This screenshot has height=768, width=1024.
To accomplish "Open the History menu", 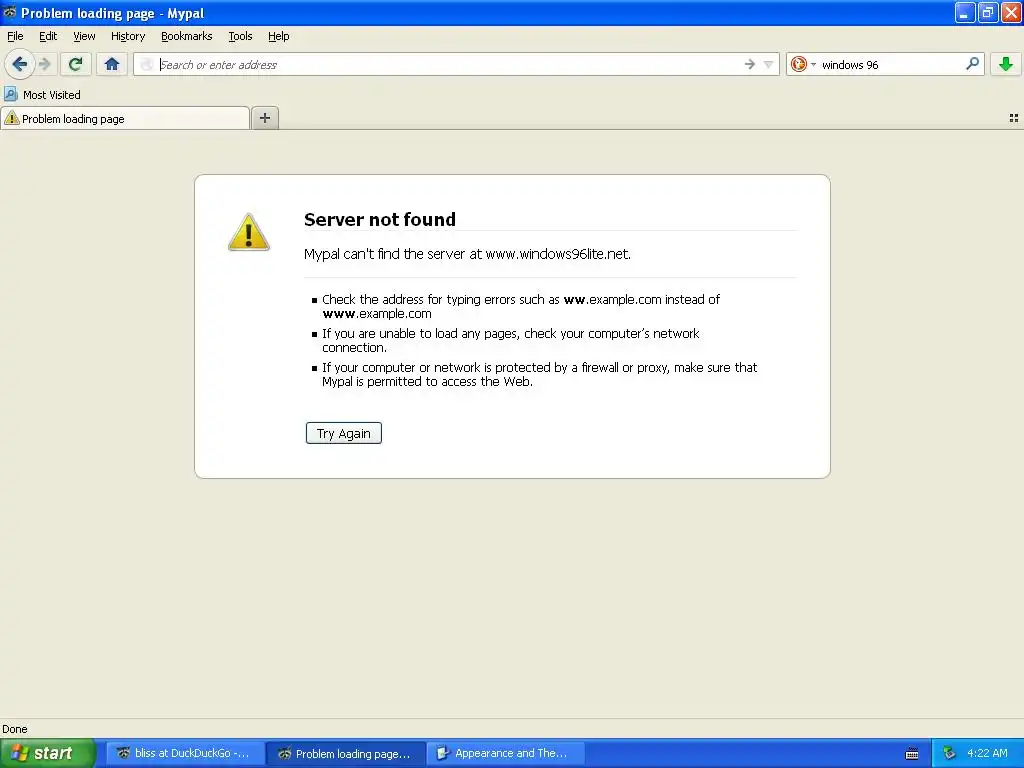I will [x=128, y=36].
